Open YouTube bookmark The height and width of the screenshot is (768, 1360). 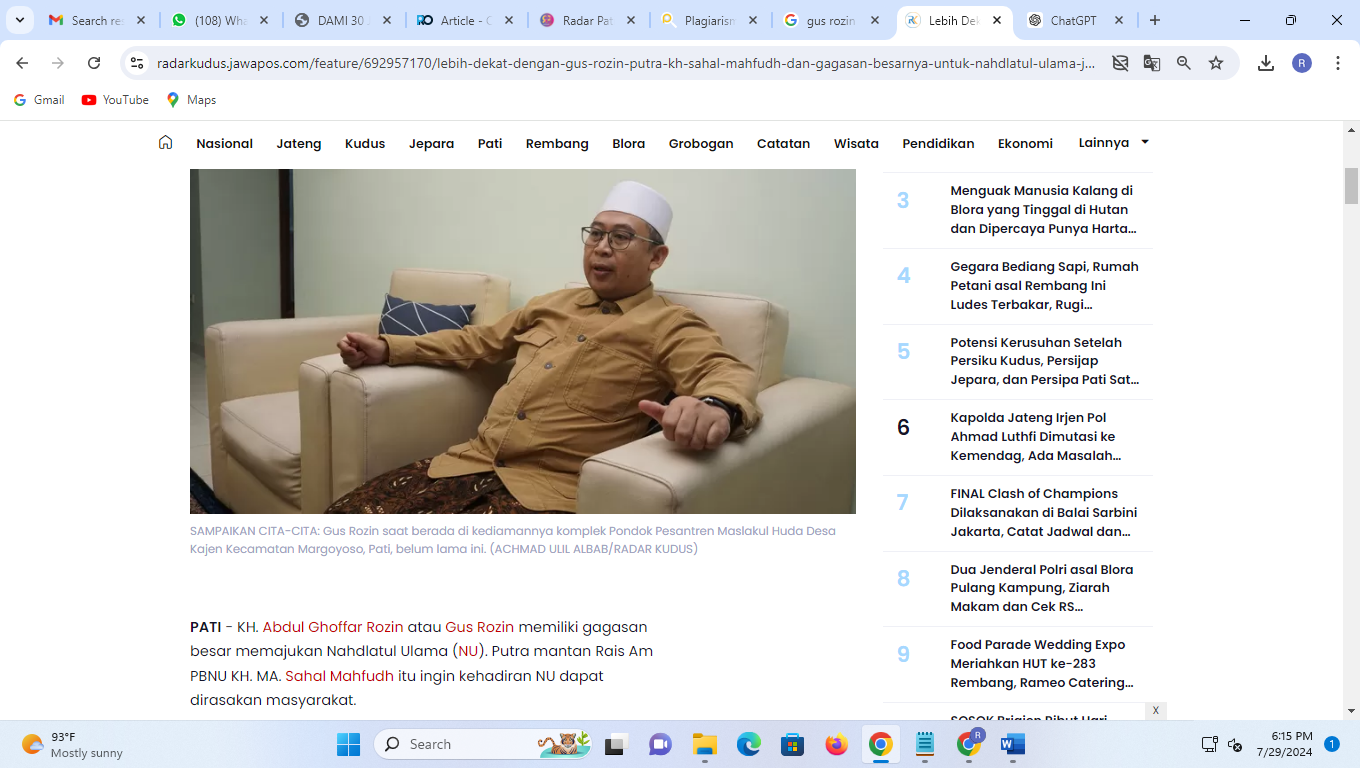point(115,100)
